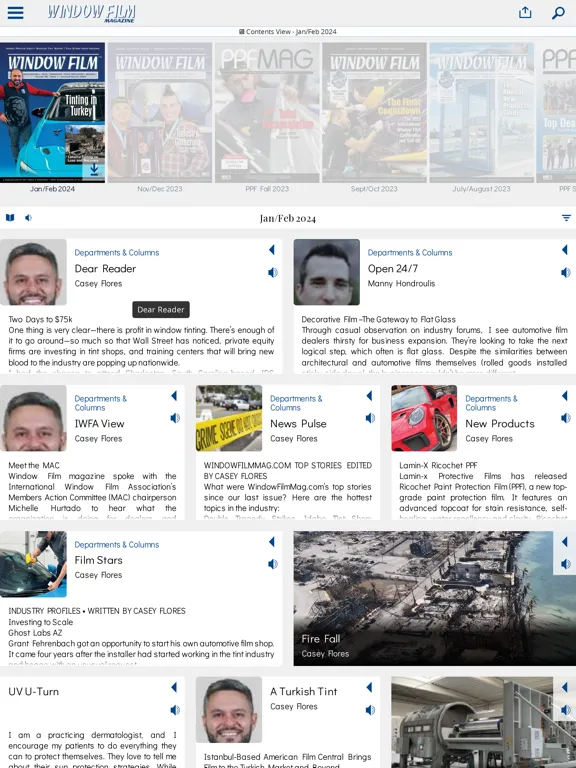The width and height of the screenshot is (576, 768).
Task: Open the Open 24/7 article title
Action: [393, 268]
